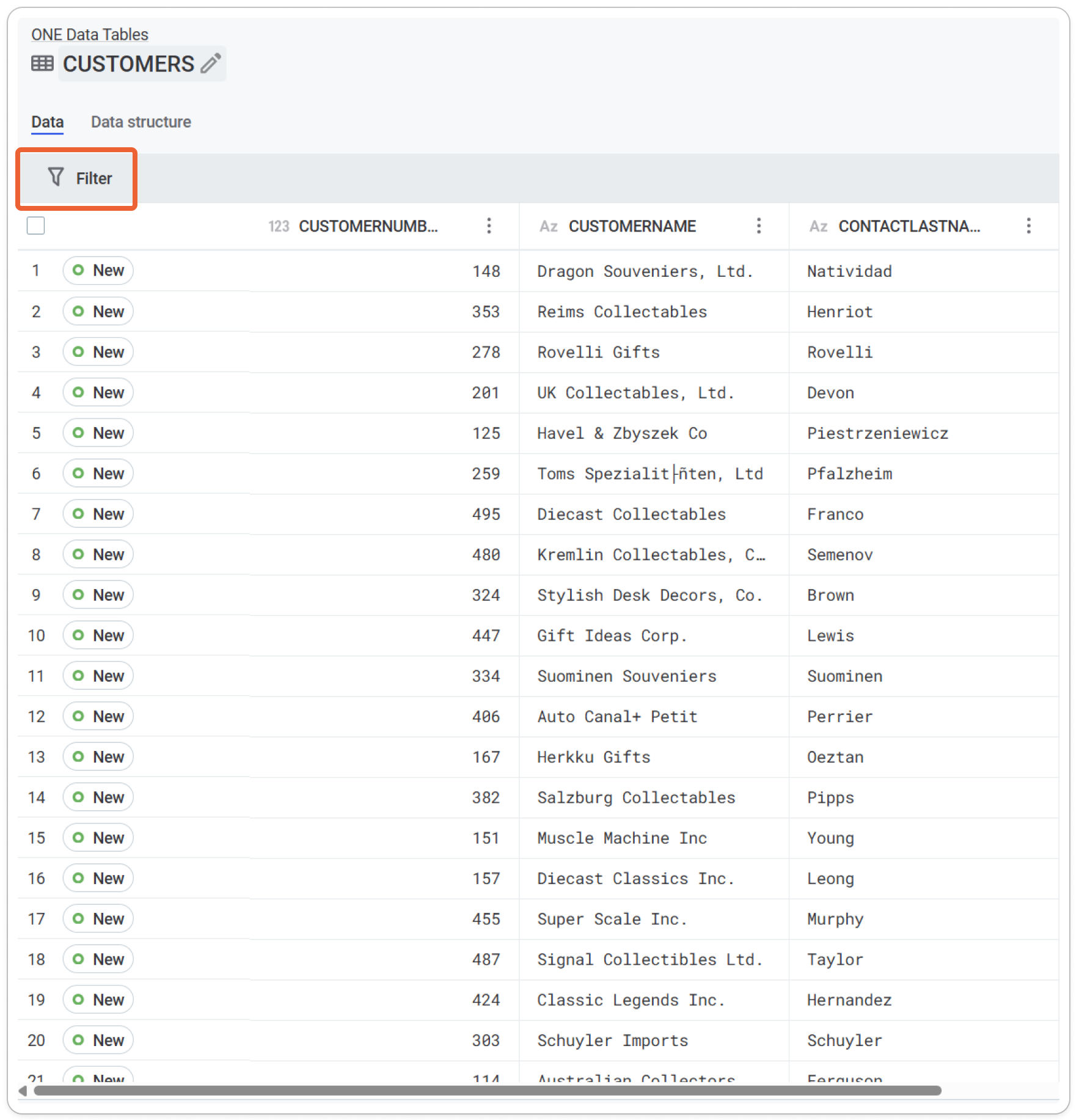This screenshot has width=1079, height=1120.
Task: Click the New badge on Schuyler Imports row
Action: click(98, 1040)
